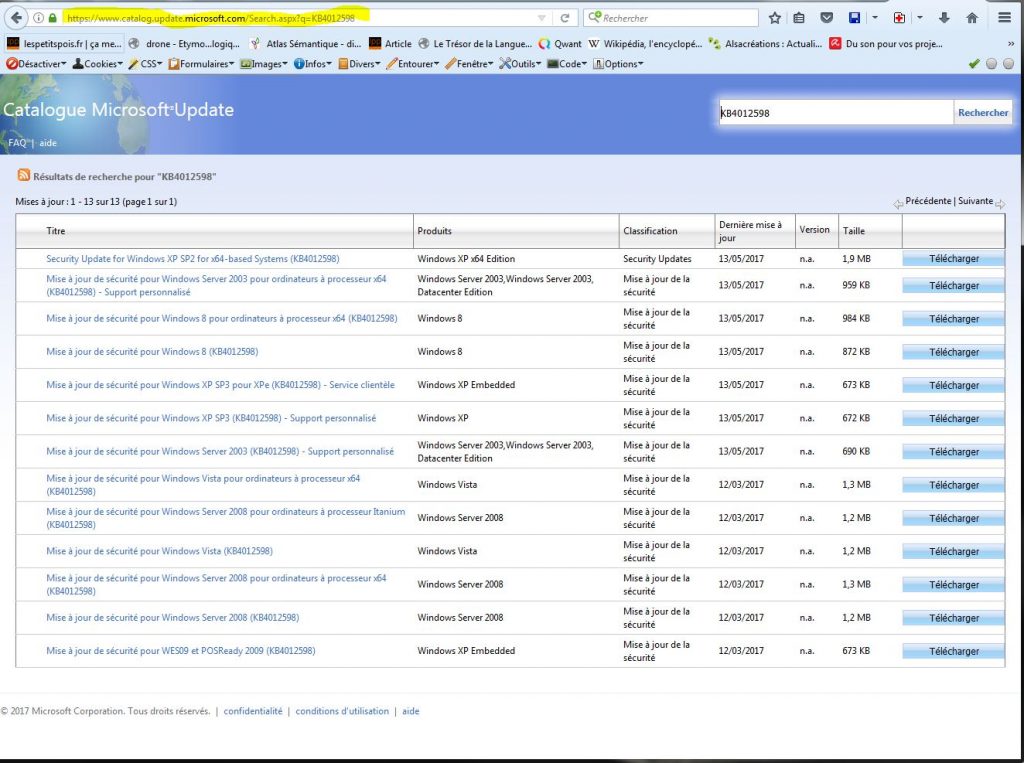Expand the Formulaires dropdown menu
Viewport: 1024px width, 763px height.
coord(201,64)
